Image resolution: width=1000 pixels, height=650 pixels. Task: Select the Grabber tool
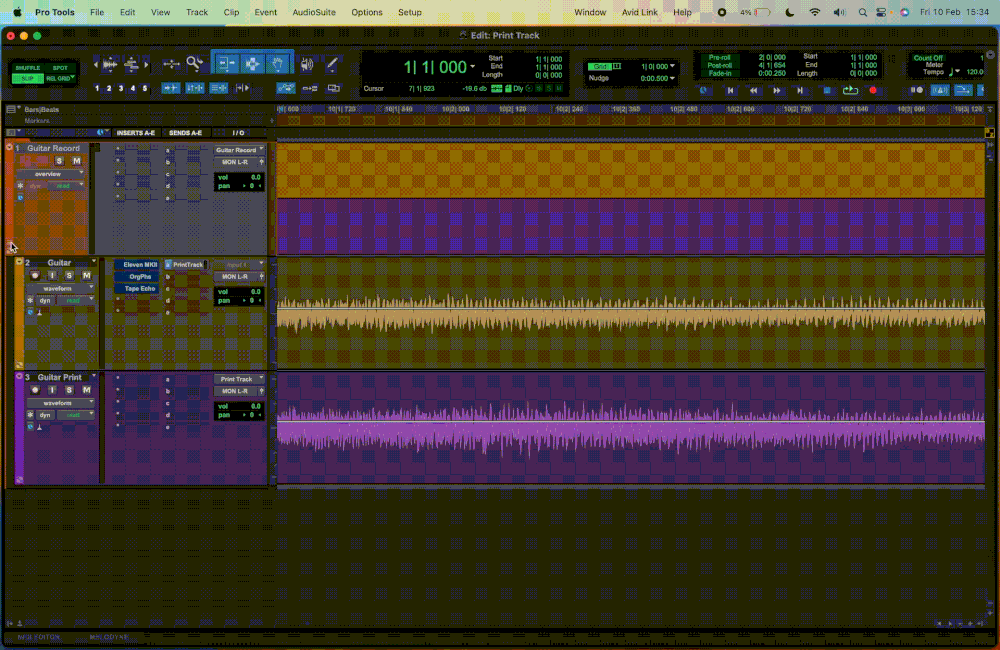coord(279,64)
